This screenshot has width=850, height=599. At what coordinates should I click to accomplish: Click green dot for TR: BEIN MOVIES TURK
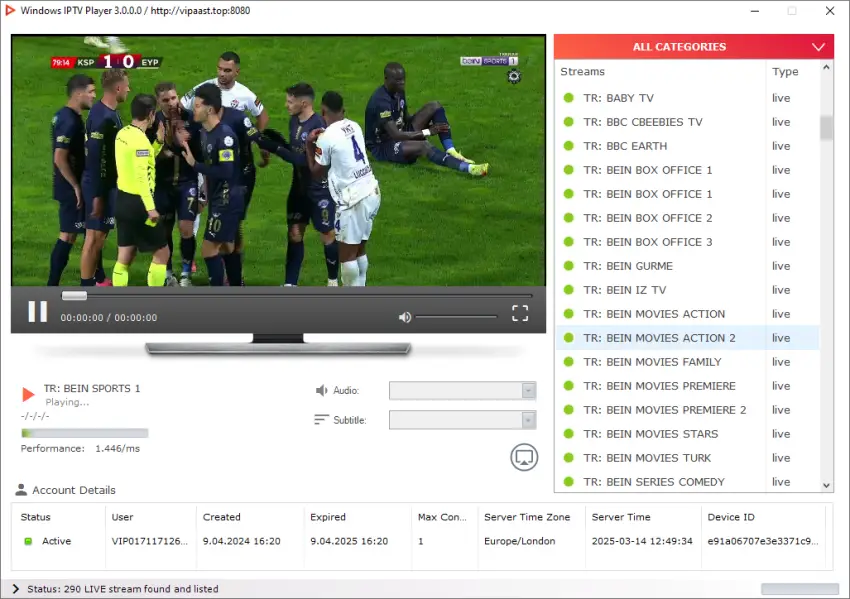569,458
